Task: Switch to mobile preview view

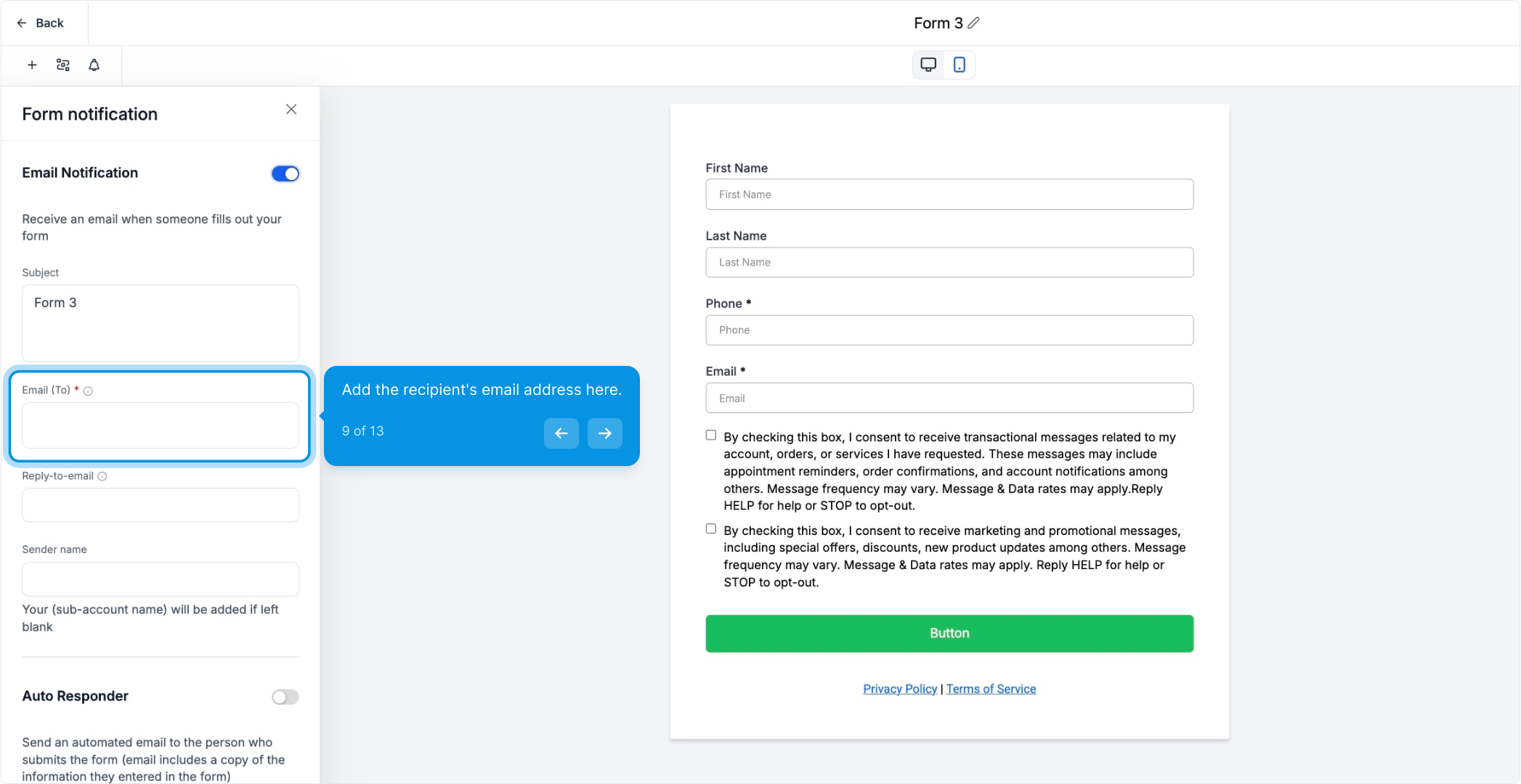Action: (x=960, y=65)
